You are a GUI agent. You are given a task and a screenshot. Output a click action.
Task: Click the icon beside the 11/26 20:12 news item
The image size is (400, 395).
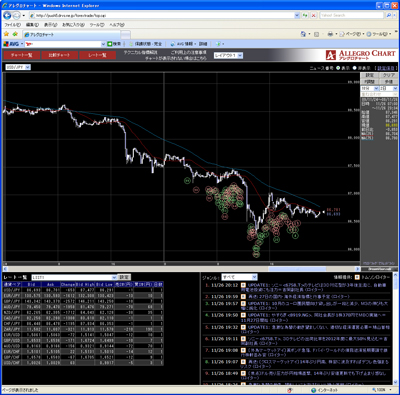pyautogui.click(x=243, y=285)
